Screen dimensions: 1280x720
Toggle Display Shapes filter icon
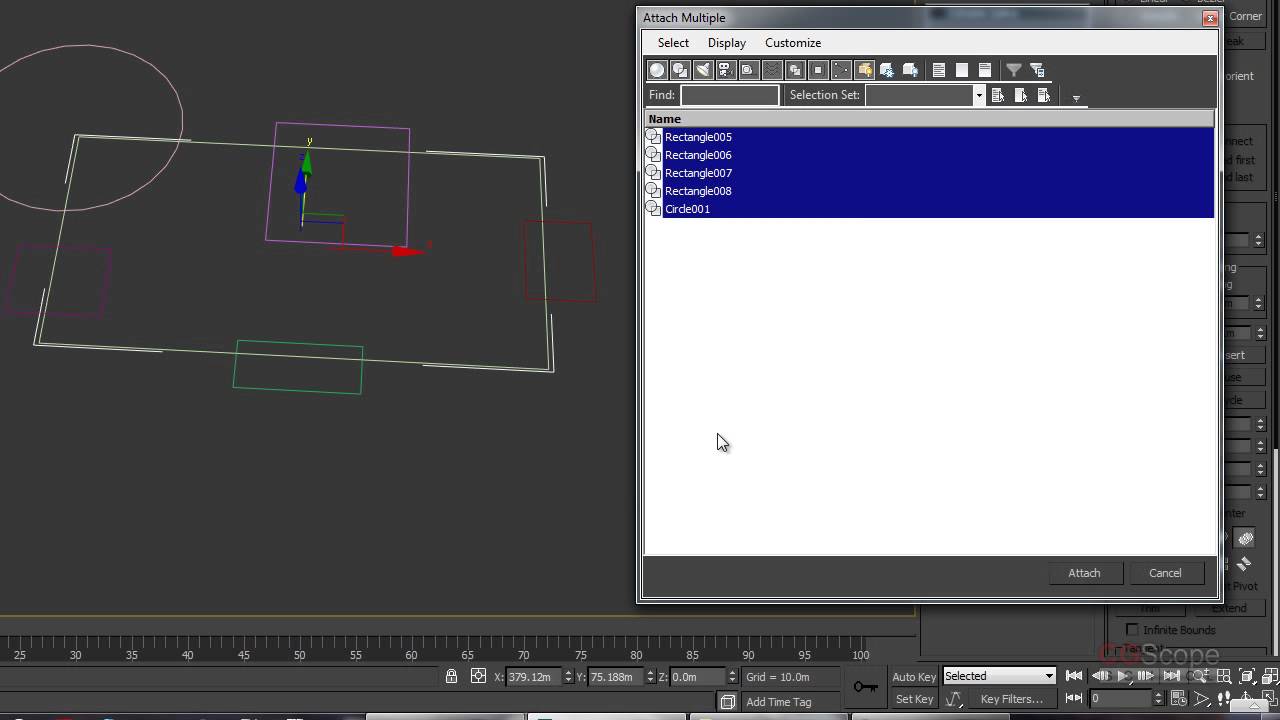pos(680,70)
